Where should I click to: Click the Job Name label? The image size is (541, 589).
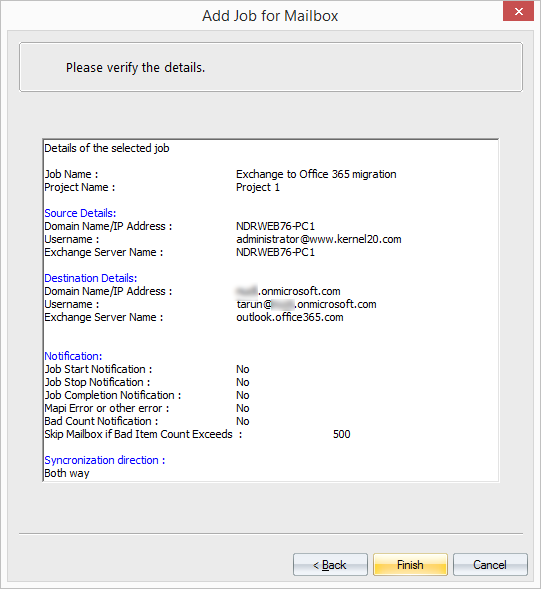click(x=71, y=174)
